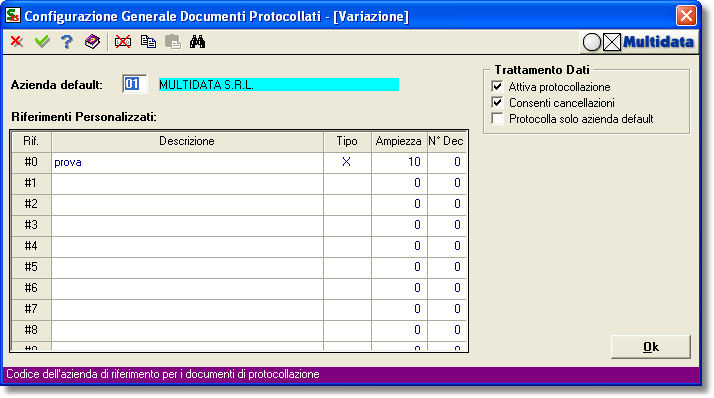Select row header #0
Screen dimensions: 714x398
(31, 162)
